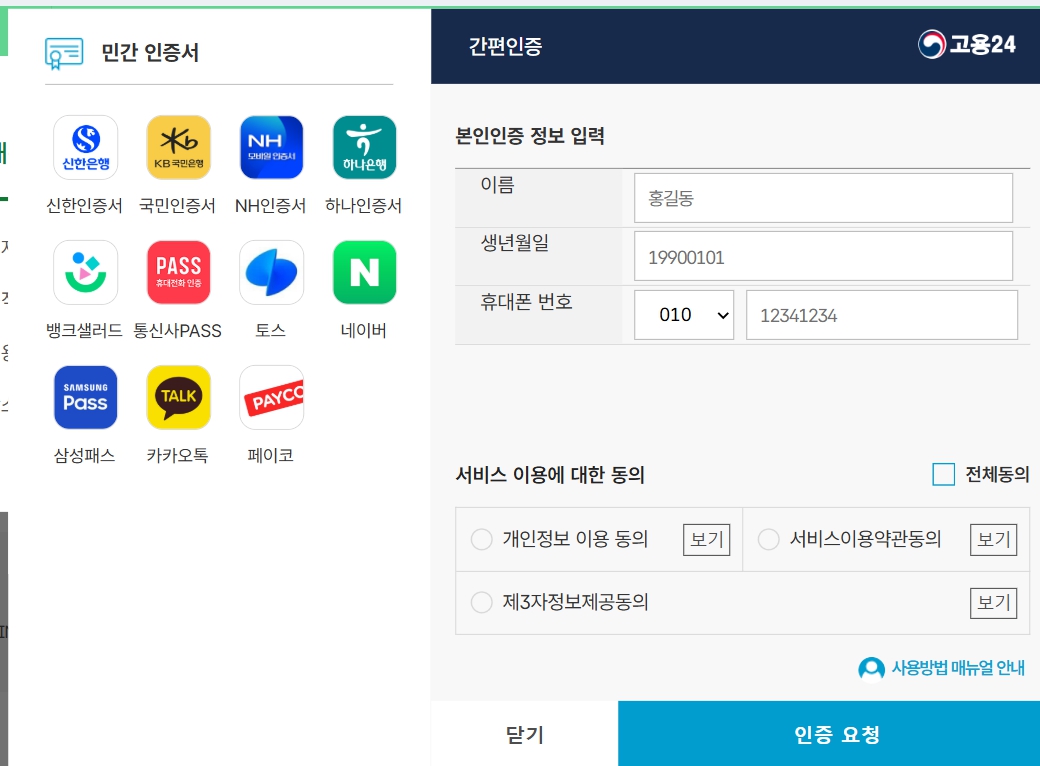Select the NH 모바일 인증서 icon
This screenshot has width=1040, height=766.
[x=271, y=147]
